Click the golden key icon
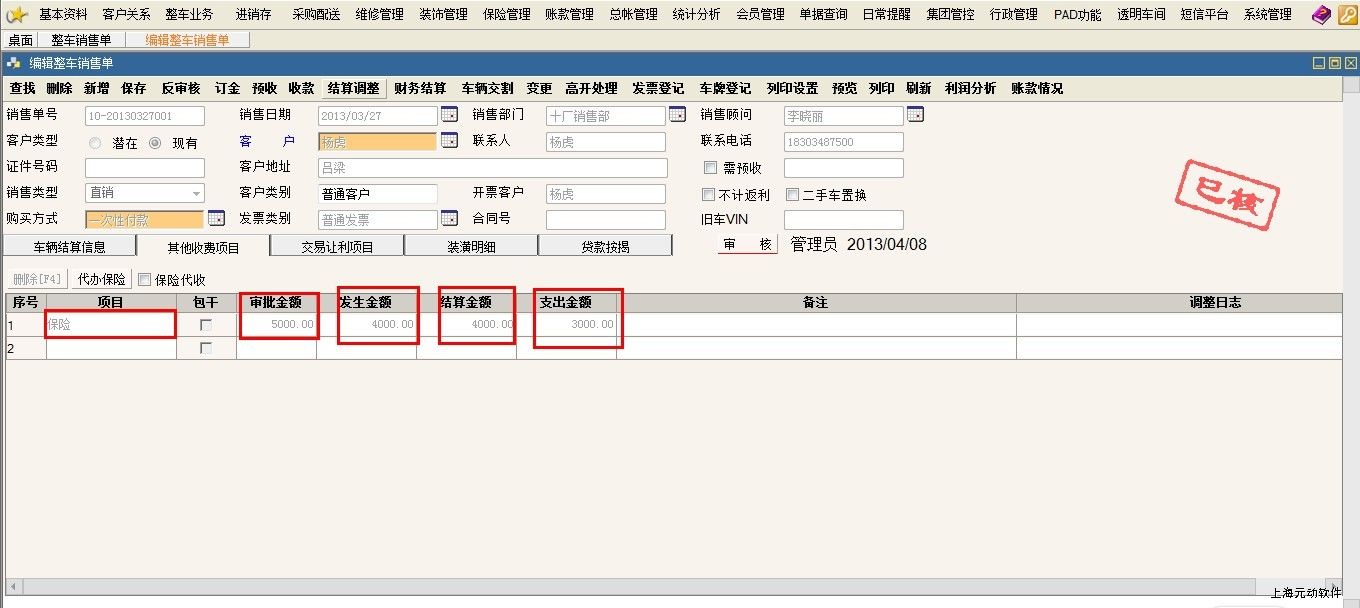 tap(1346, 15)
